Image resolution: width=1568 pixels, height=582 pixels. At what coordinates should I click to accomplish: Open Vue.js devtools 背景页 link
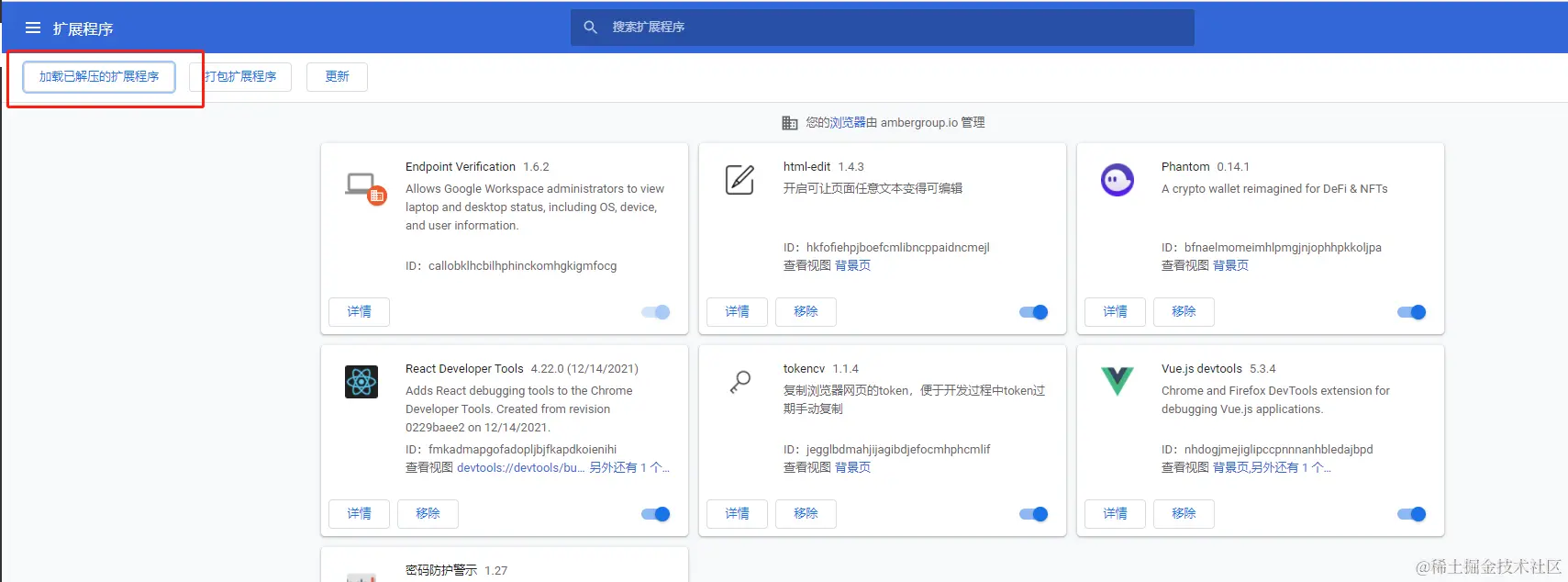tap(1230, 467)
